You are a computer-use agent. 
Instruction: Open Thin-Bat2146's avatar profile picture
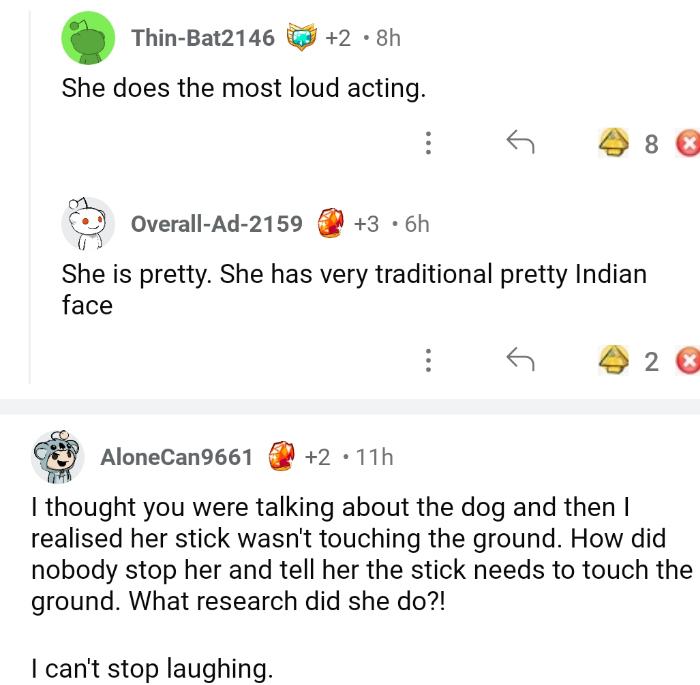[x=88, y=39]
